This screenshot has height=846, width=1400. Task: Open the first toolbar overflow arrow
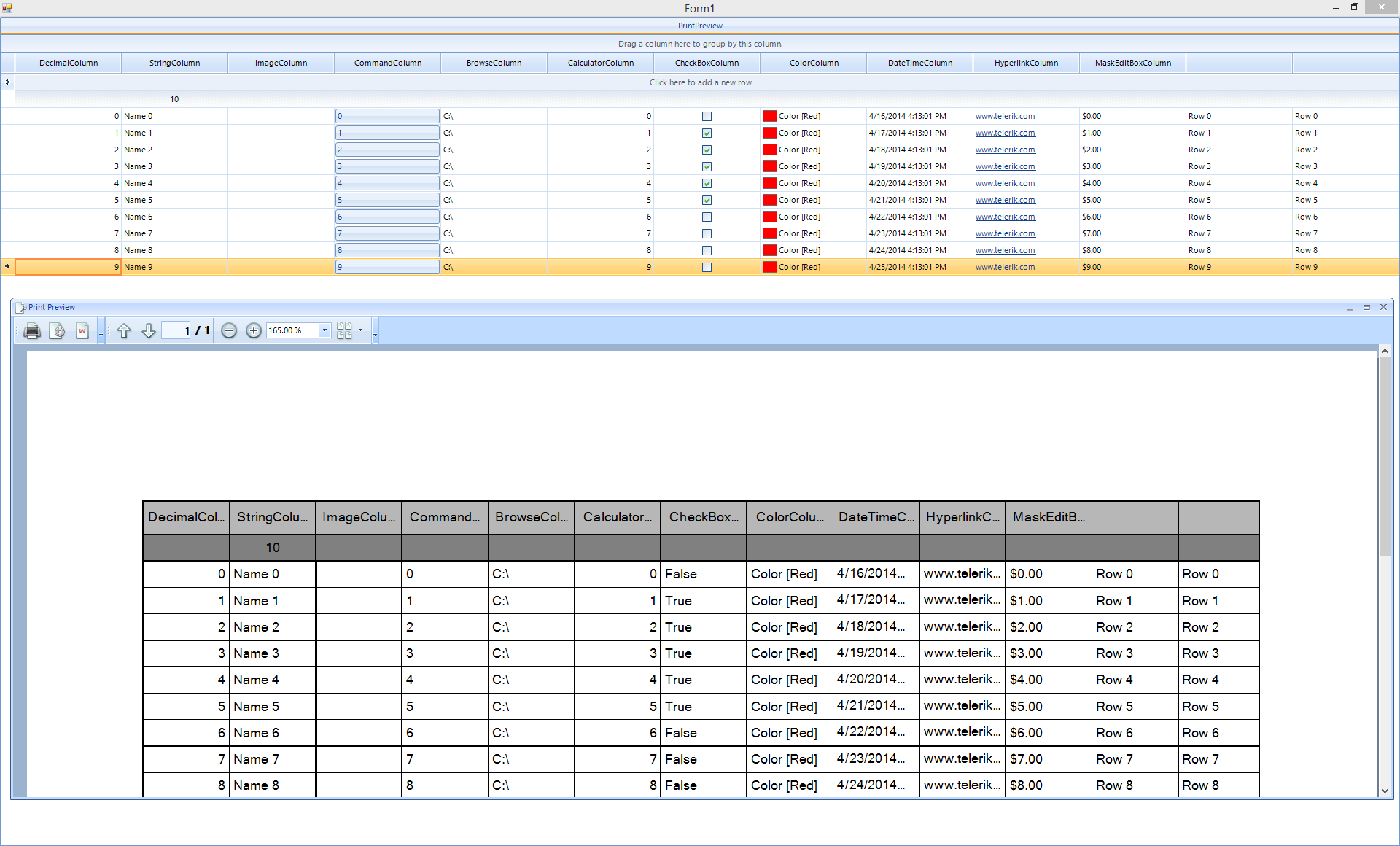[101, 334]
